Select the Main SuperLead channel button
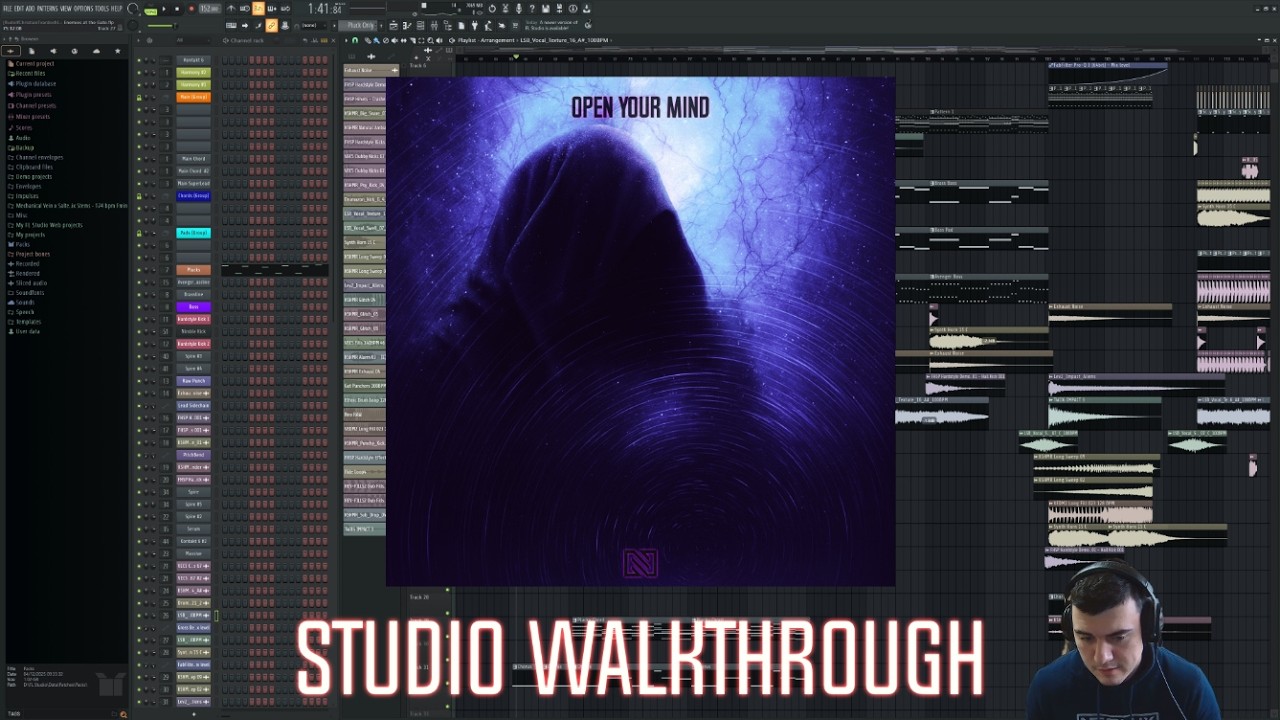 pyautogui.click(x=193, y=183)
